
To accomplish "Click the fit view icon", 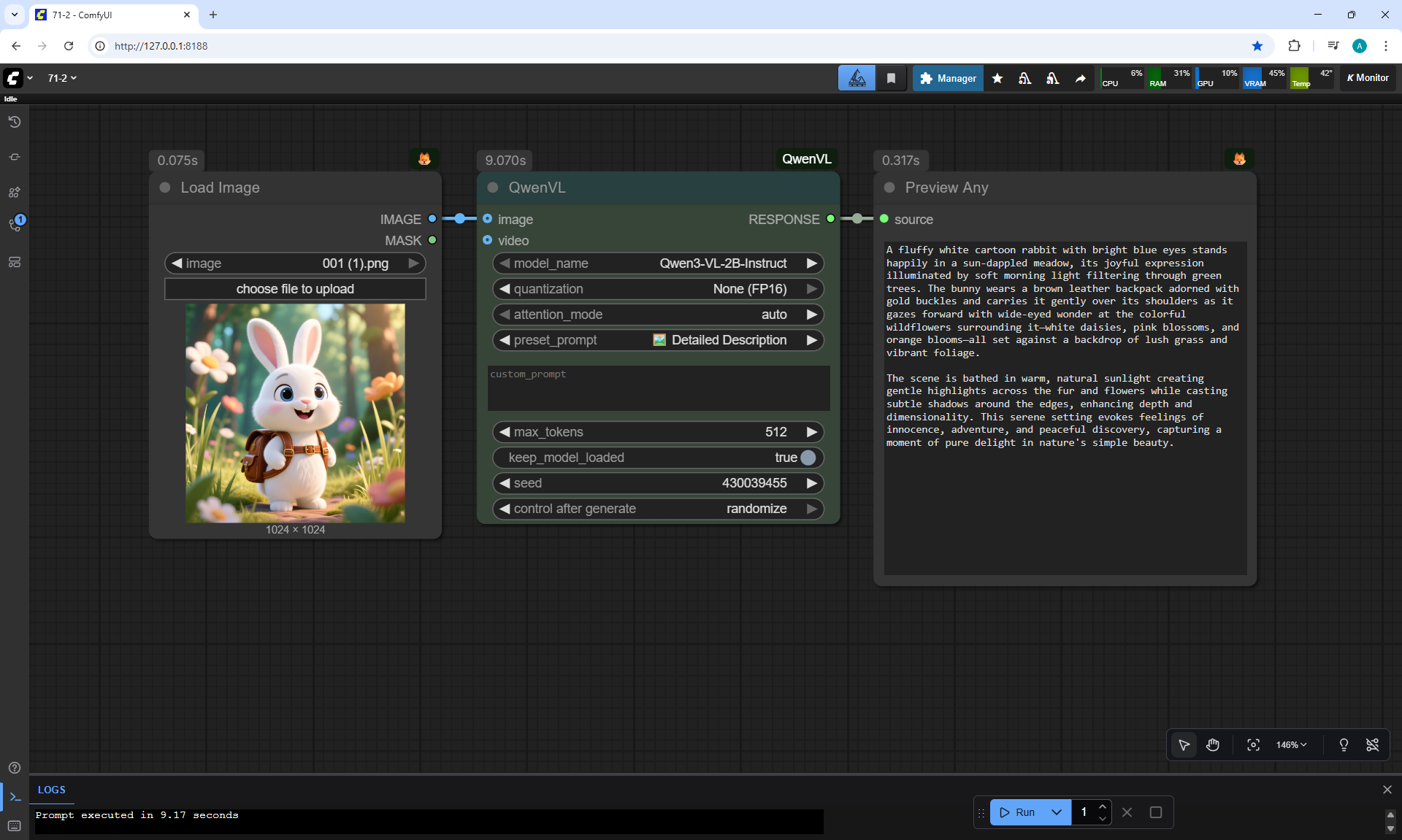I will pyautogui.click(x=1253, y=745).
